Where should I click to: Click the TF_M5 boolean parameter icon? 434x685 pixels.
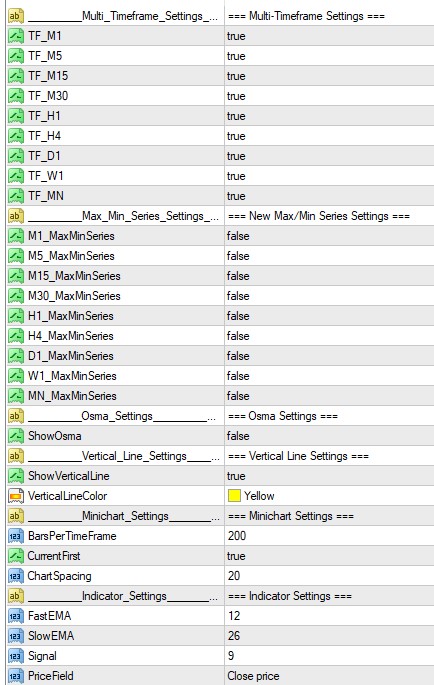click(16, 56)
